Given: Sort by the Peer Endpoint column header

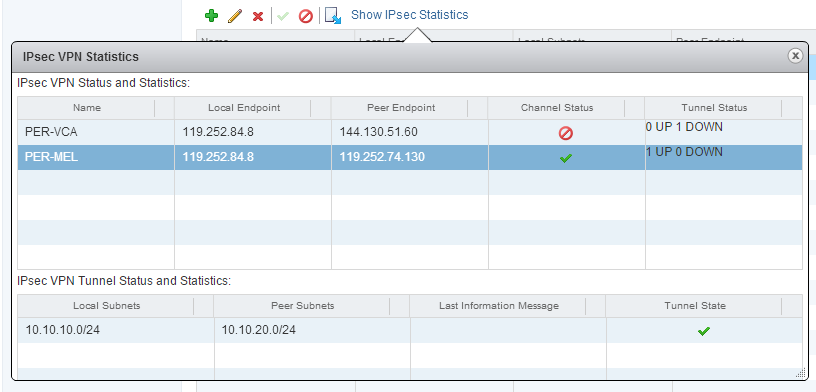Looking at the screenshot, I should click(401, 108).
